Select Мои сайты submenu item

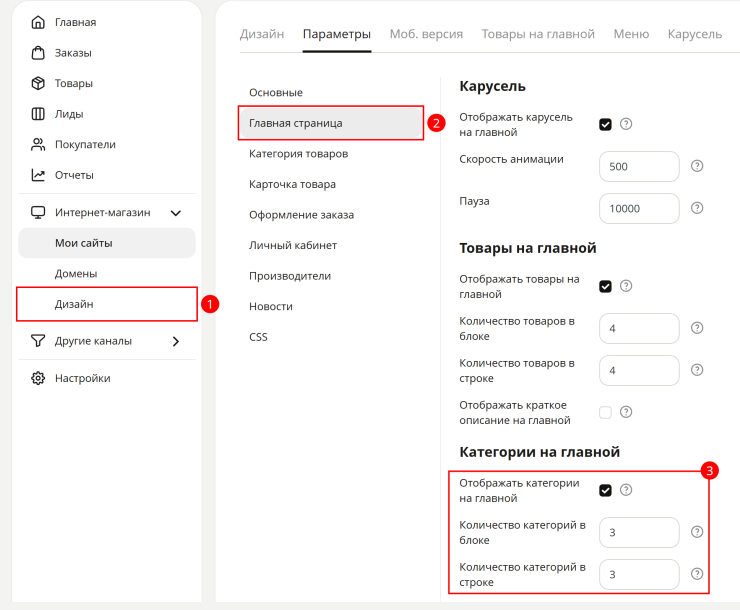click(107, 243)
